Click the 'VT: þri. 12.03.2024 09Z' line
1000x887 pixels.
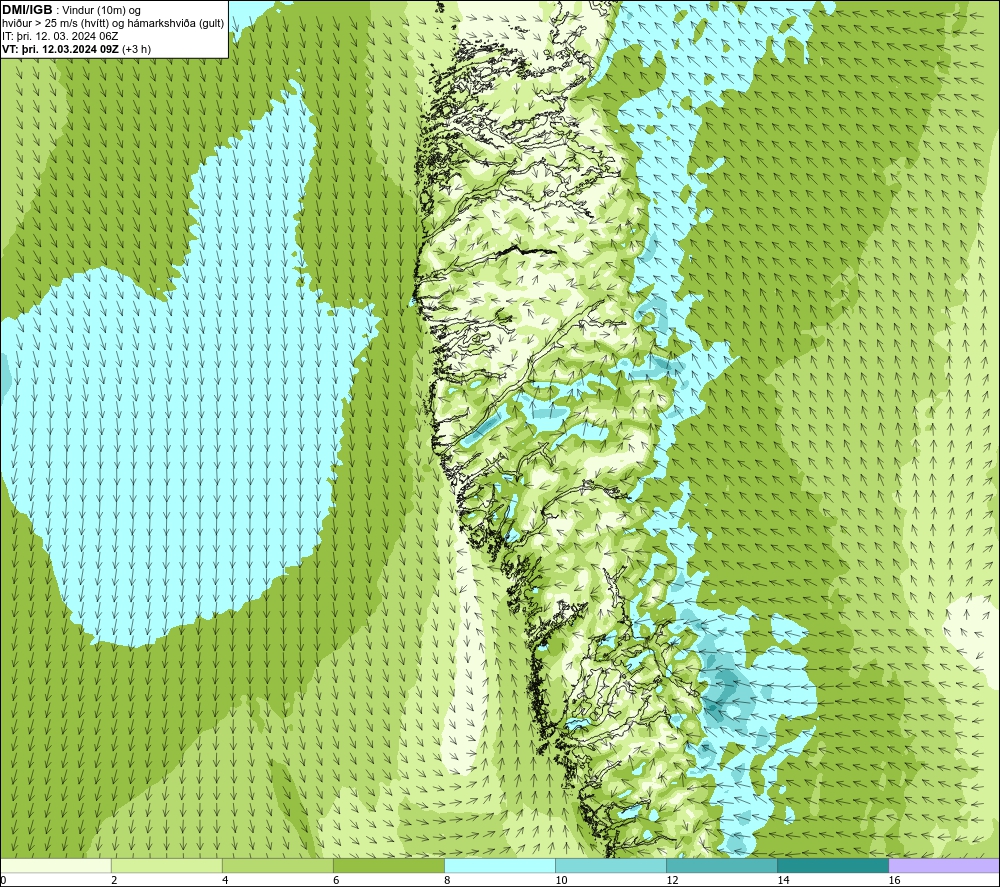pyautogui.click(x=60, y=49)
